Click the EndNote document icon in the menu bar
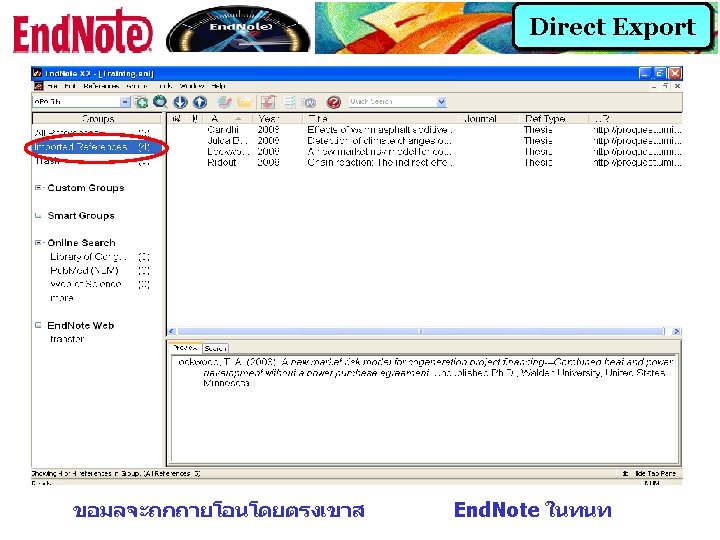720x540 pixels. pyautogui.click(x=39, y=86)
